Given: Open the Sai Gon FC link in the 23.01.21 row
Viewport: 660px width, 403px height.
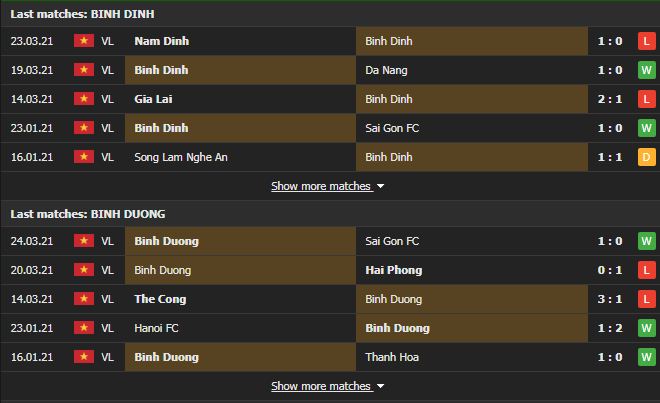Looking at the screenshot, I should coord(393,128).
